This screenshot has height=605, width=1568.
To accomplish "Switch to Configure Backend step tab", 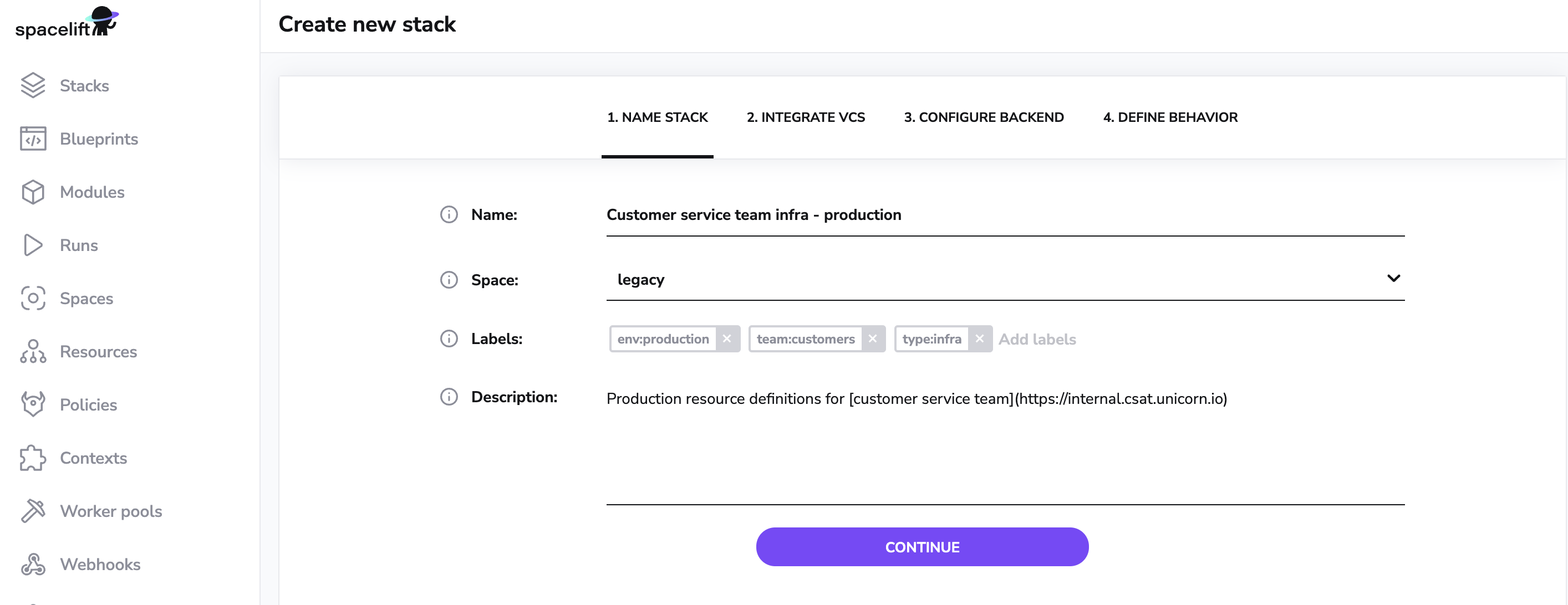I will [983, 117].
